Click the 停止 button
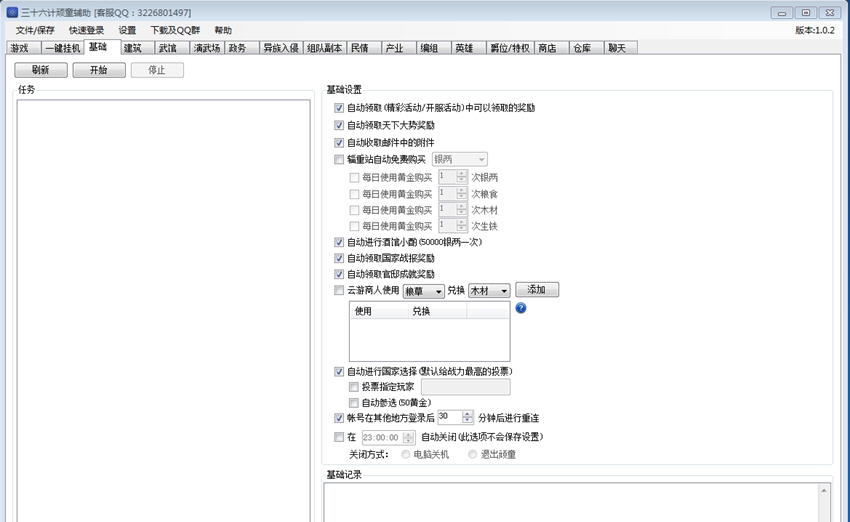850x522 pixels. (x=157, y=70)
